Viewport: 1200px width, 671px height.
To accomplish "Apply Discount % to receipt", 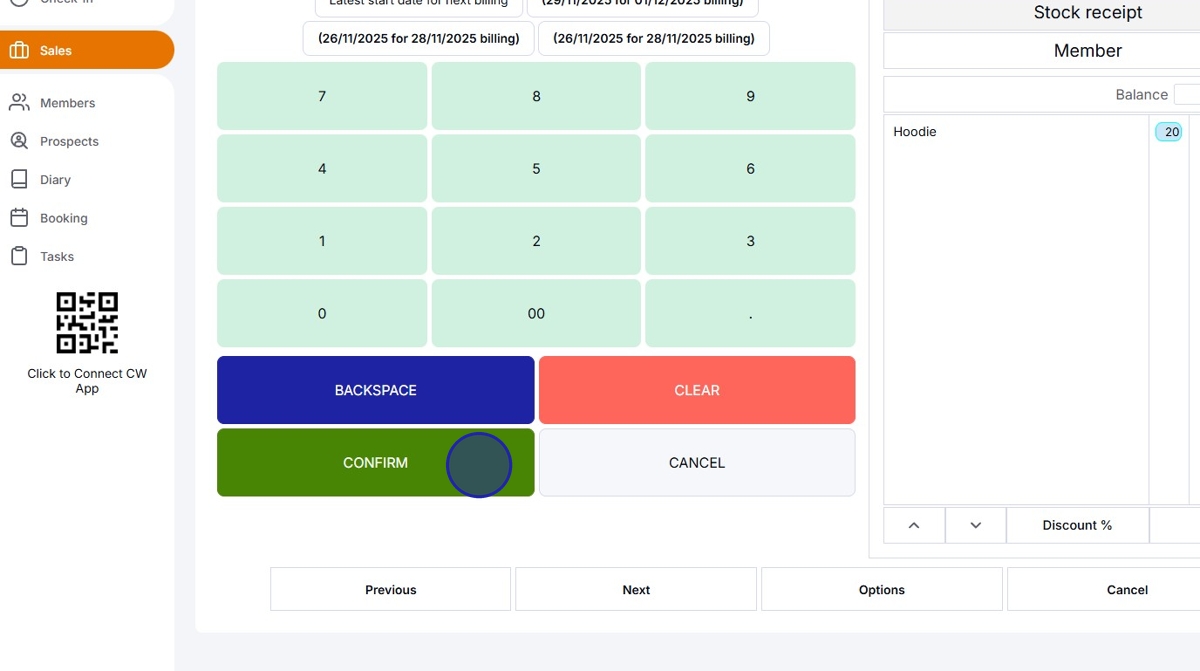I will point(1077,525).
